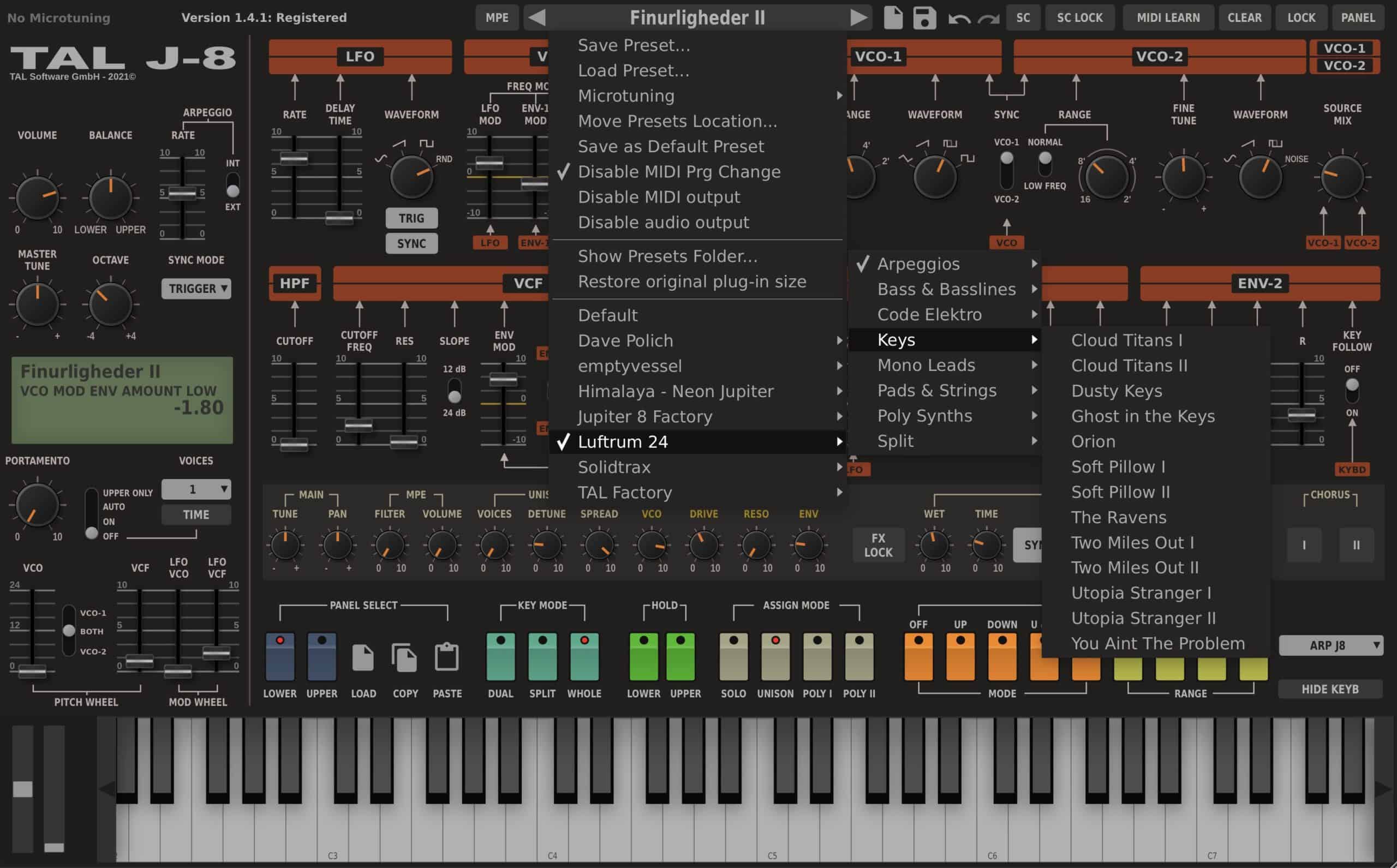Viewport: 1397px width, 868px height.
Task: Click the panel PASTE clipboard icon
Action: [447, 657]
